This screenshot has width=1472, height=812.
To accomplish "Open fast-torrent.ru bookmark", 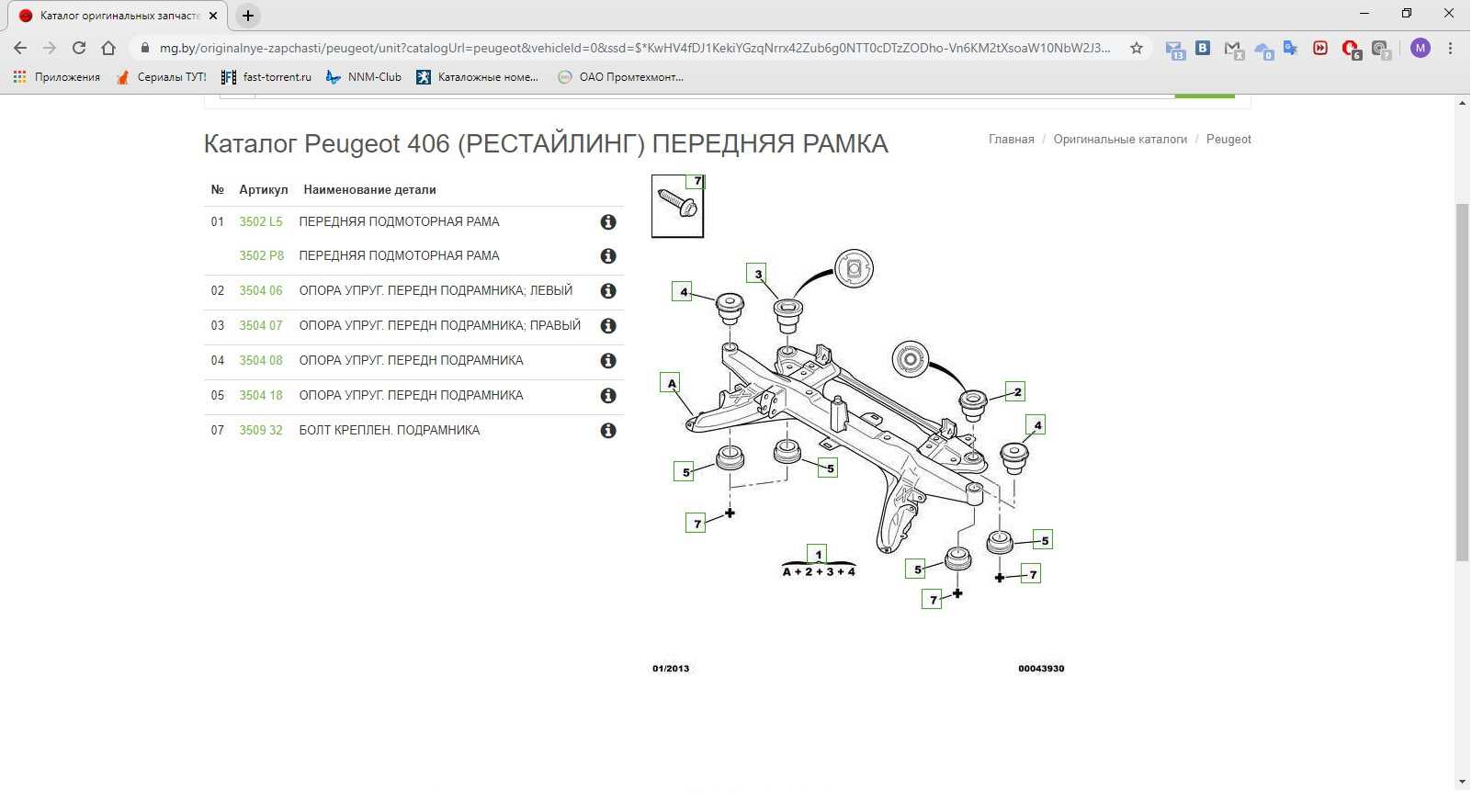I will coord(266,77).
